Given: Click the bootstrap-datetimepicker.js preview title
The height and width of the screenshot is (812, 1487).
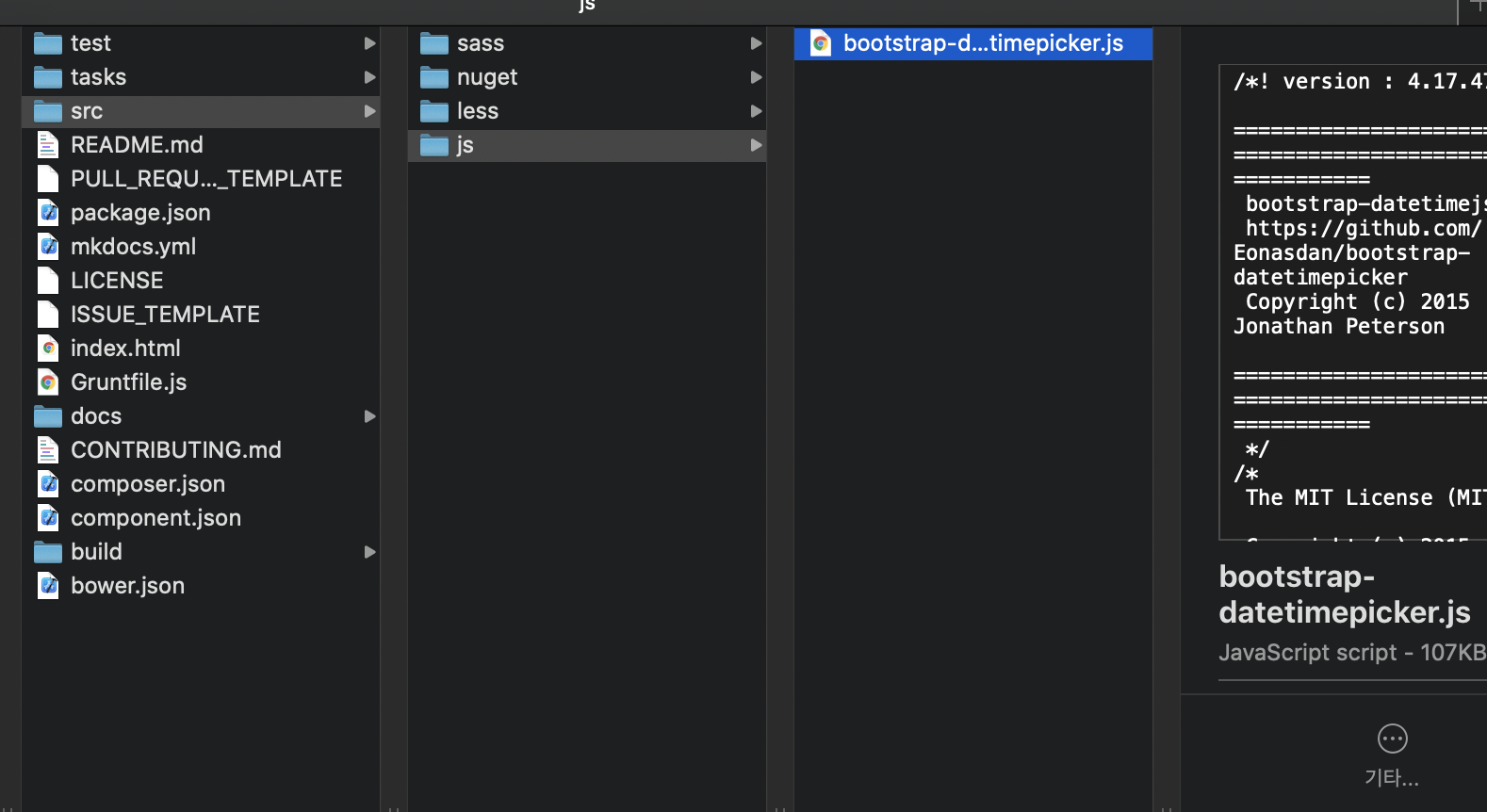Looking at the screenshot, I should (x=1345, y=594).
